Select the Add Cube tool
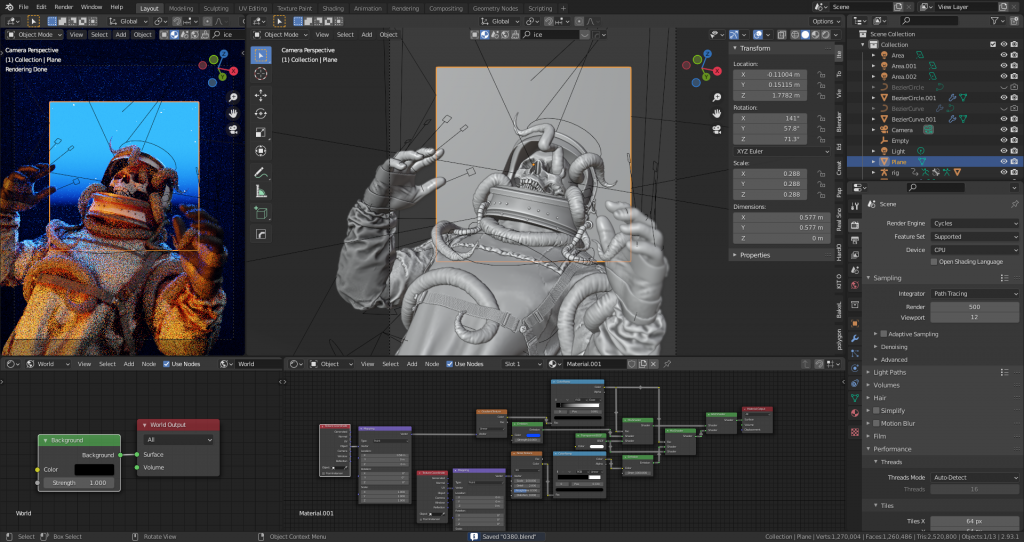The height and width of the screenshot is (542, 1024). pyautogui.click(x=261, y=213)
